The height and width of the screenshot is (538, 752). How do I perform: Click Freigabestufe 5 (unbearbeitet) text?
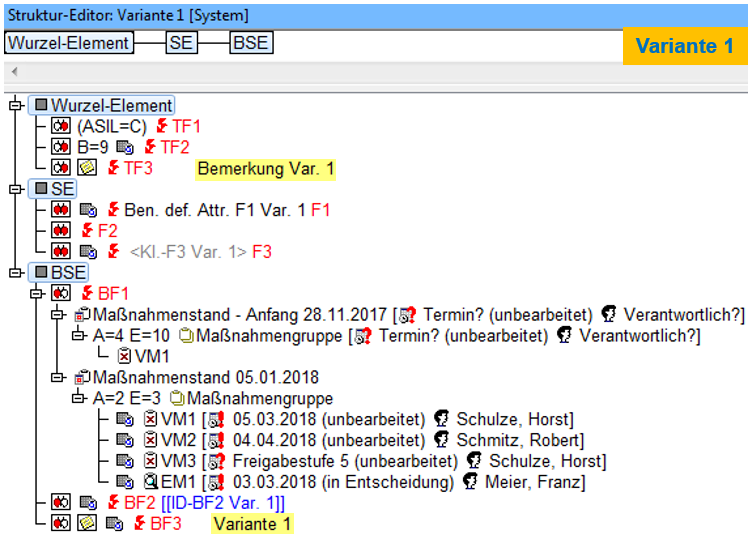pos(345,461)
